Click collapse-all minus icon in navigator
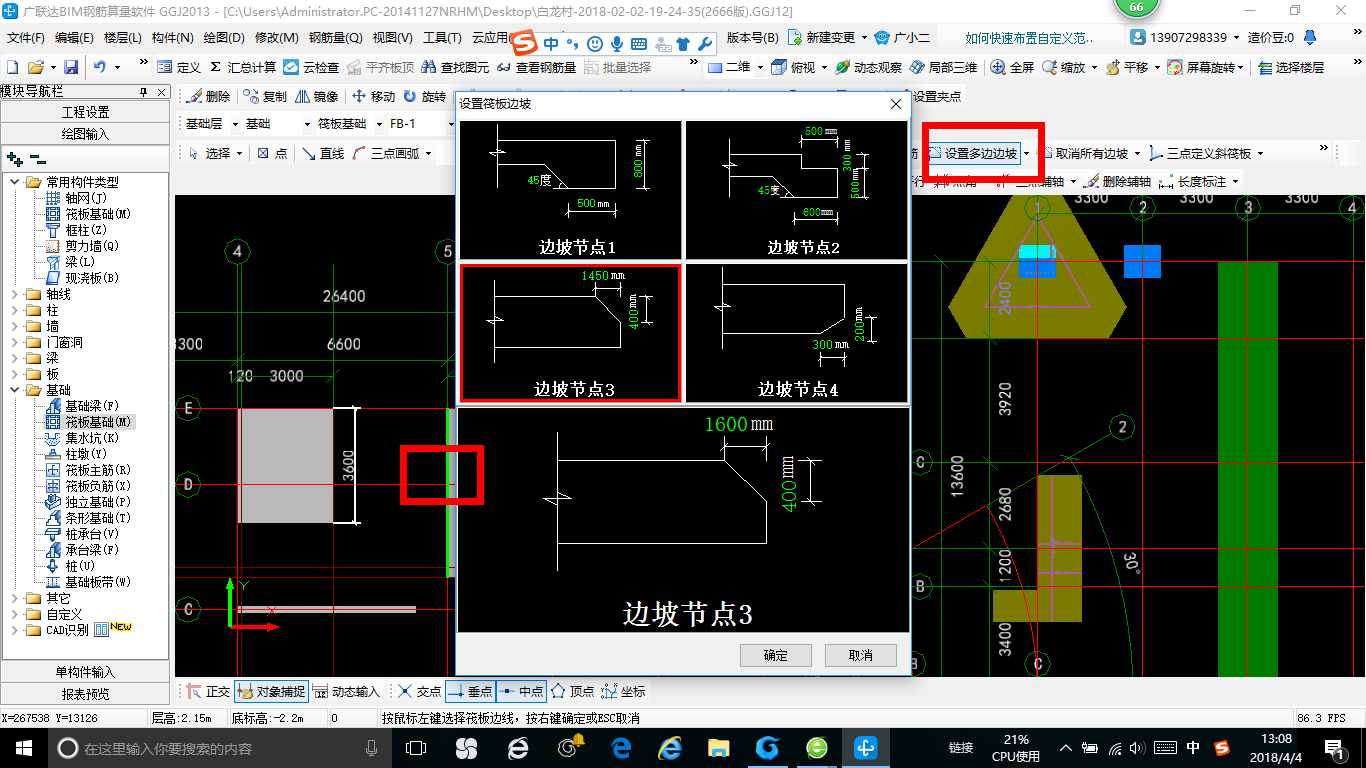1366x768 pixels. (37, 159)
